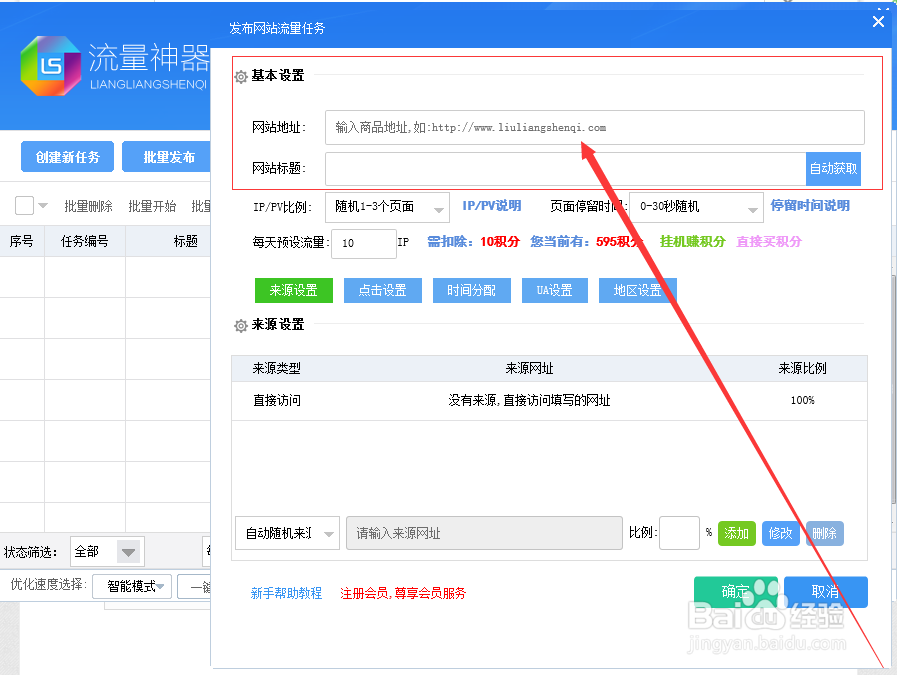The height and width of the screenshot is (675, 897).
Task: Click the gear icon beside 来源设置
Action: click(239, 324)
